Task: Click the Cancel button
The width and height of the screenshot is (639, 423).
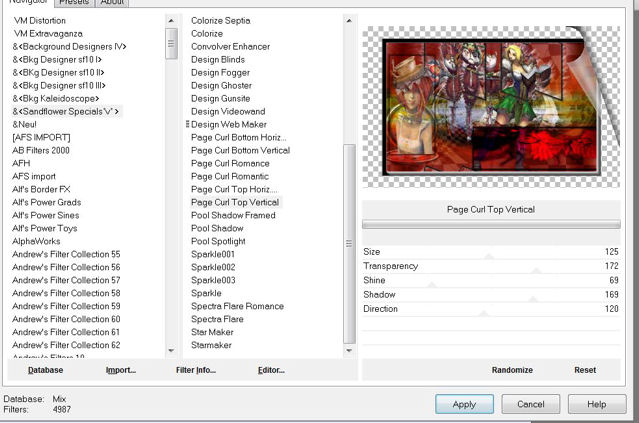Action: point(531,404)
